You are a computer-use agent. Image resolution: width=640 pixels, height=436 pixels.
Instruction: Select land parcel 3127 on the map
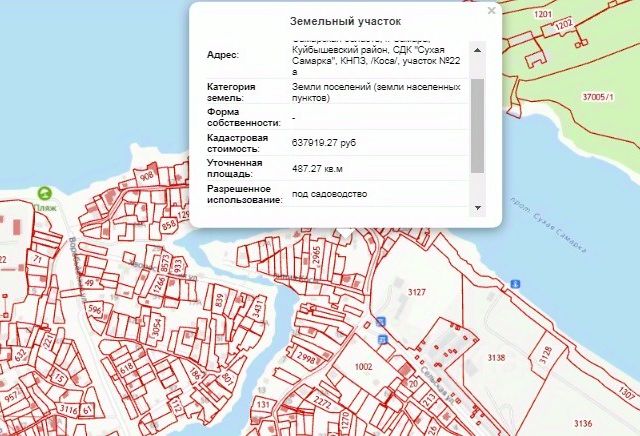tap(418, 292)
